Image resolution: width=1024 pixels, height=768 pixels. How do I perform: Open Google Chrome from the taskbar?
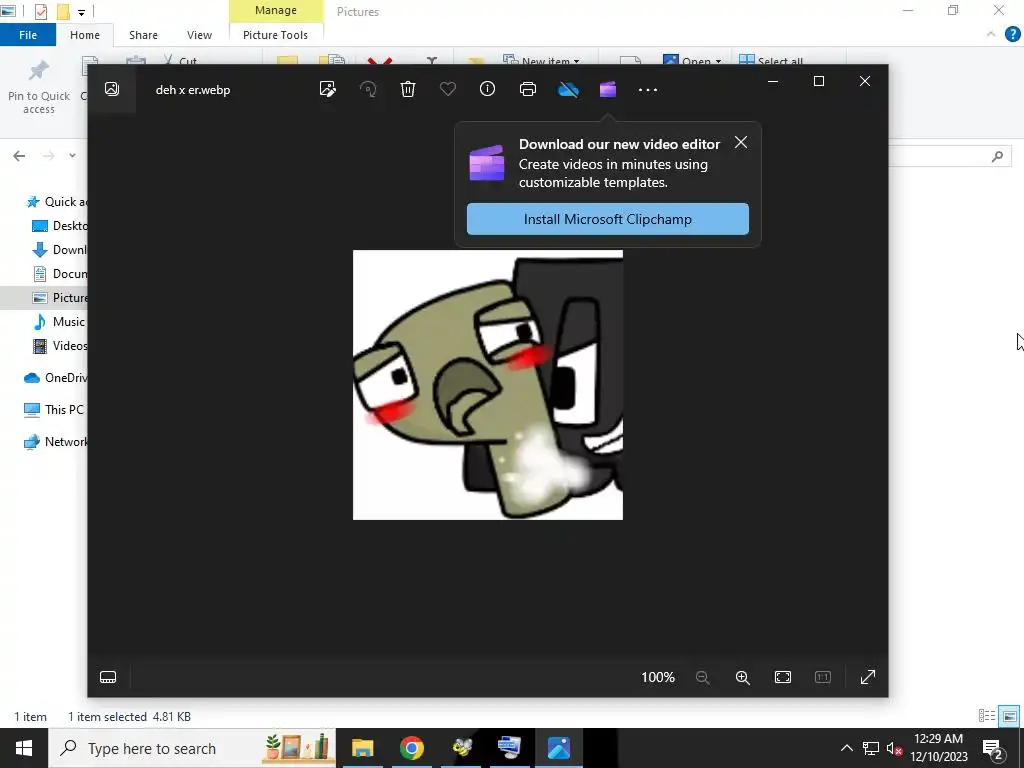(x=411, y=748)
